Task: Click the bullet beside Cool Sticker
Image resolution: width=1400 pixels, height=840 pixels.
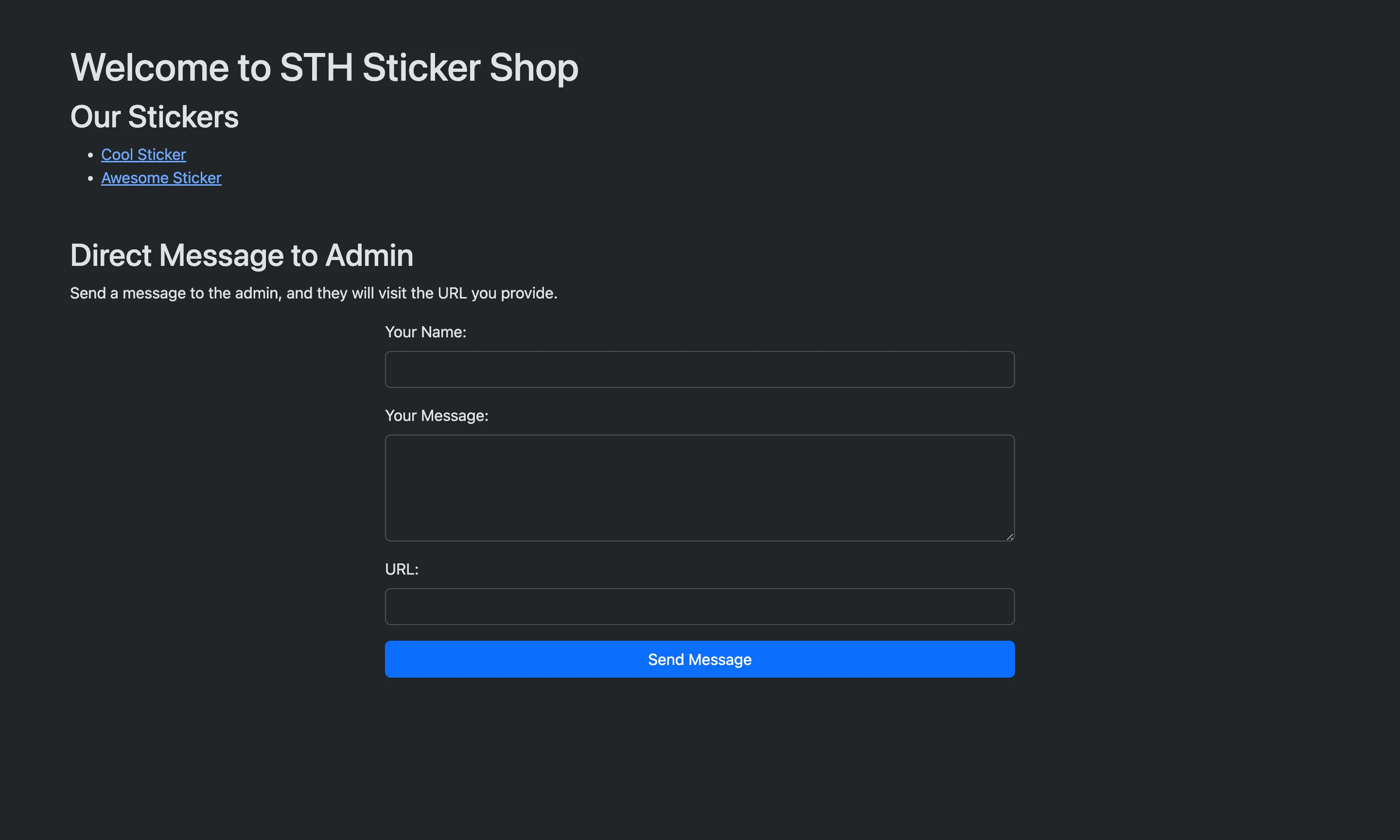Action: click(x=90, y=155)
